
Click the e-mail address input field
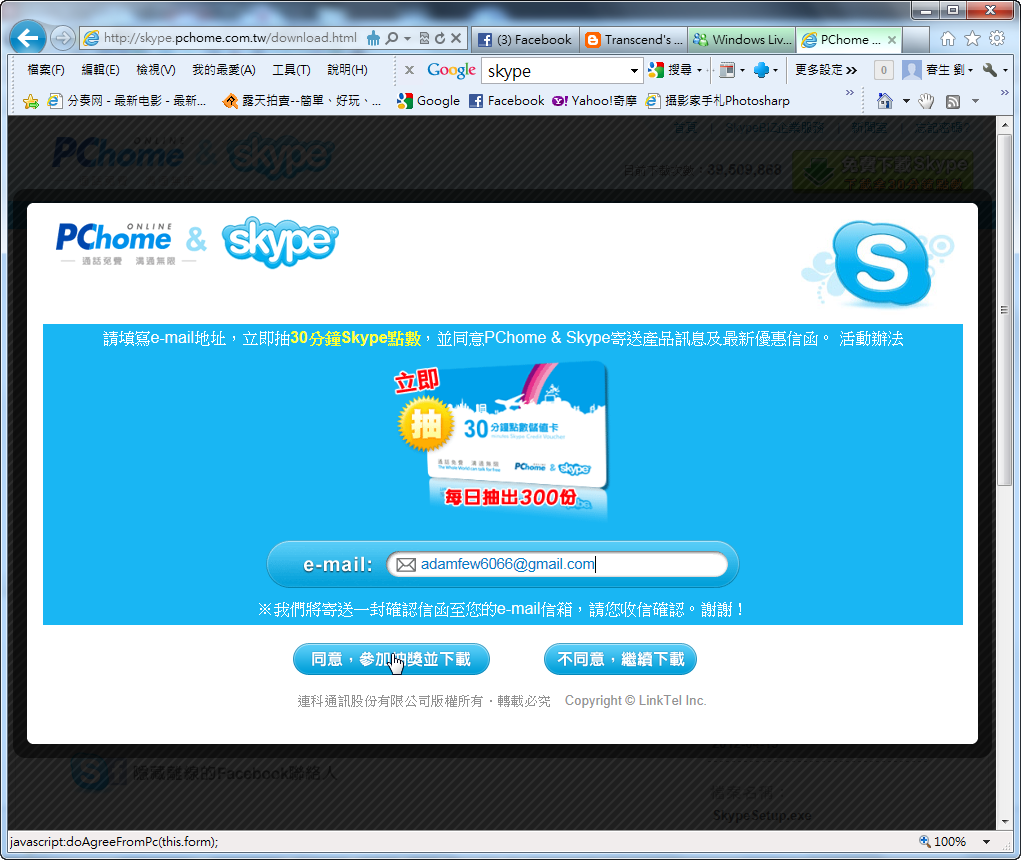pos(557,564)
